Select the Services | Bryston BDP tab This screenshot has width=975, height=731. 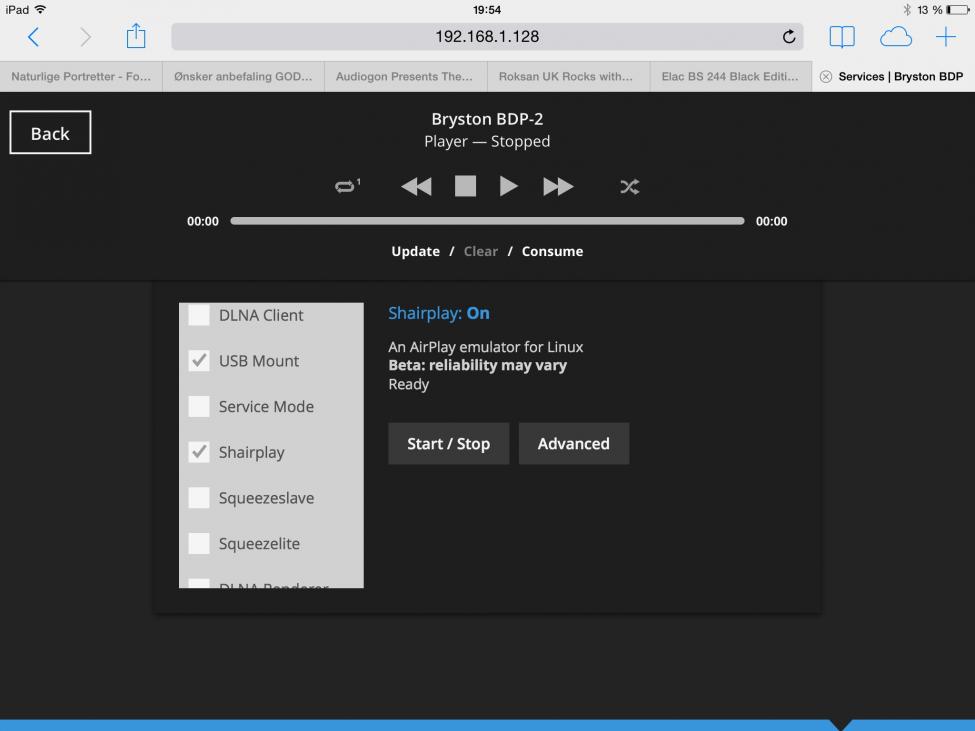coord(894,76)
